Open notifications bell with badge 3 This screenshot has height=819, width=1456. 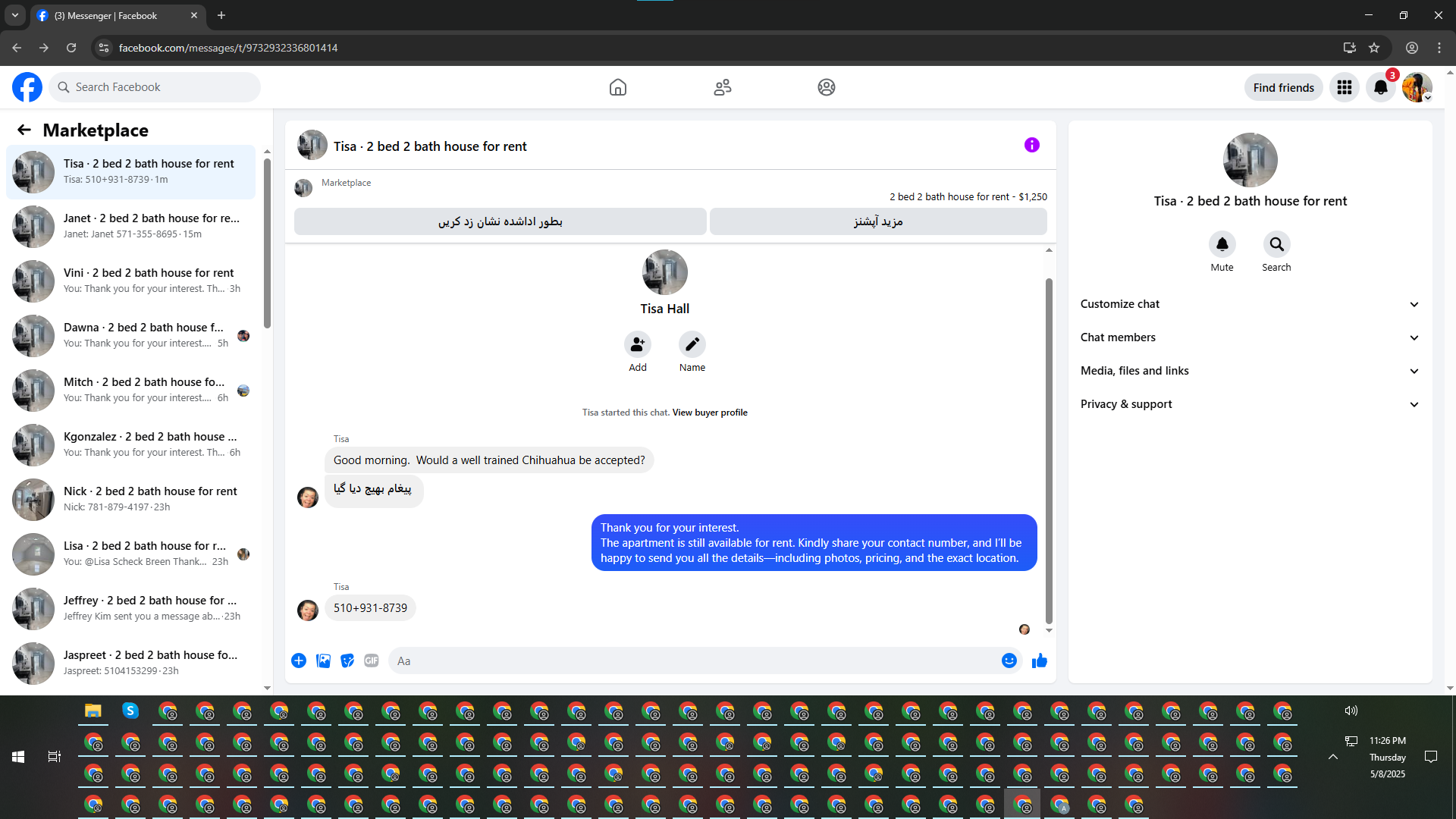point(1381,87)
